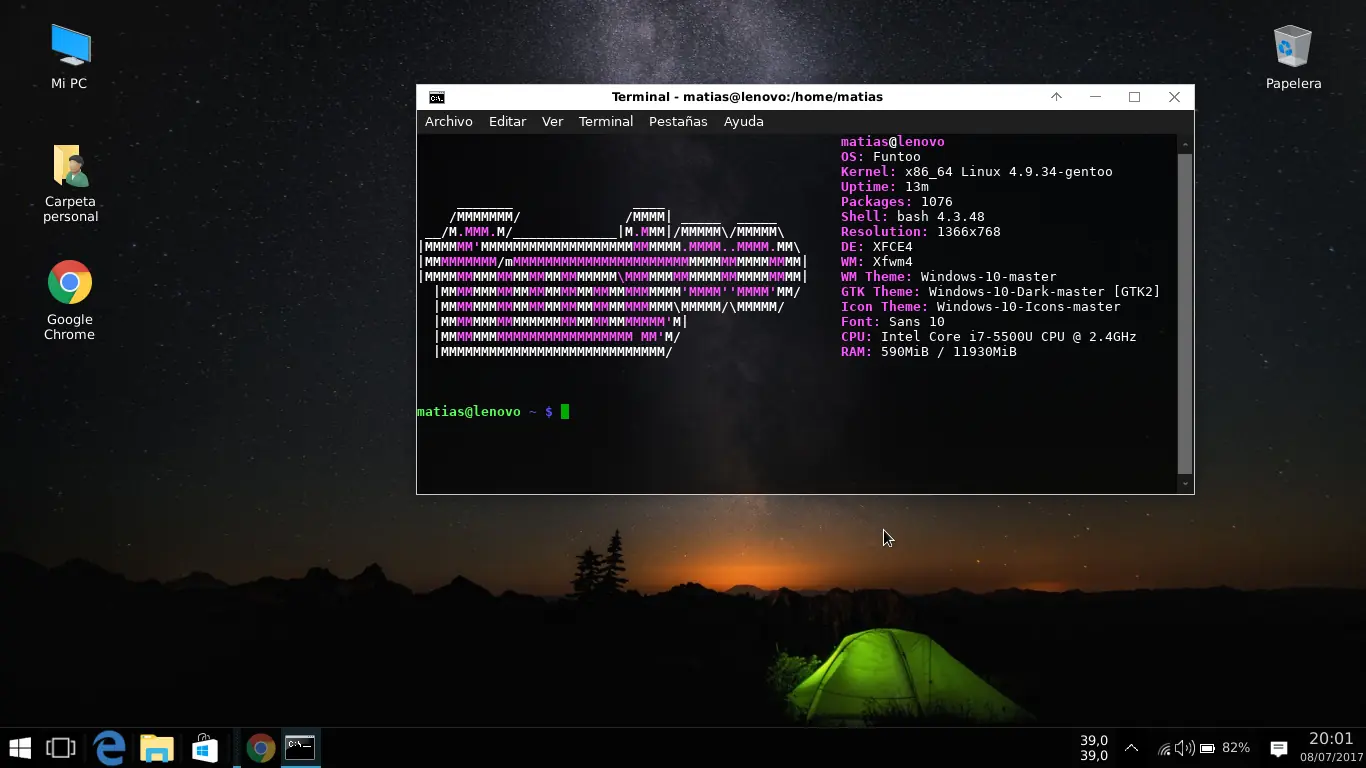Viewport: 1366px width, 768px height.
Task: Click the terminal scrollbar thumb
Action: click(1185, 313)
